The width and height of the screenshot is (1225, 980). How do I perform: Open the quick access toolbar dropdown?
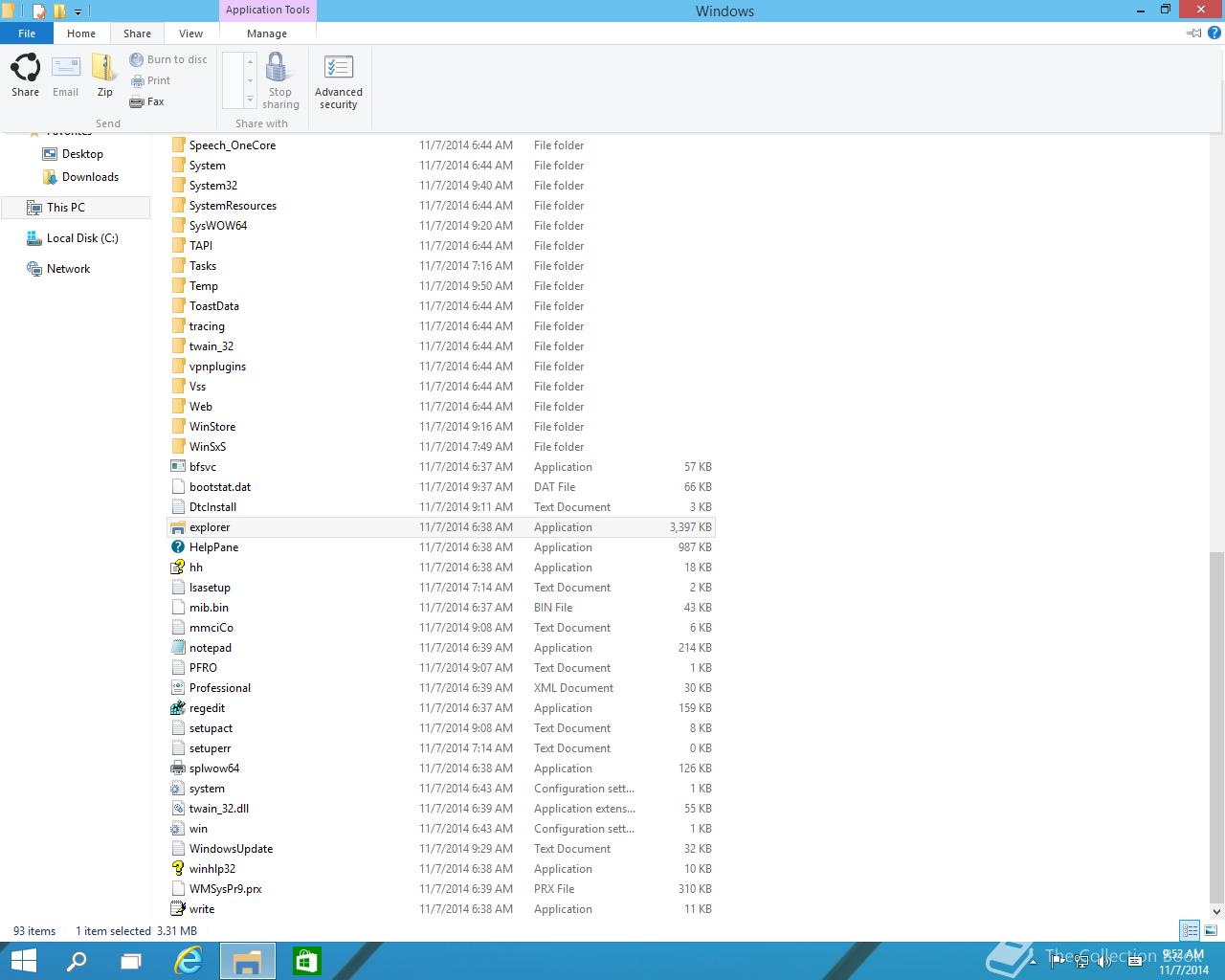pyautogui.click(x=78, y=11)
